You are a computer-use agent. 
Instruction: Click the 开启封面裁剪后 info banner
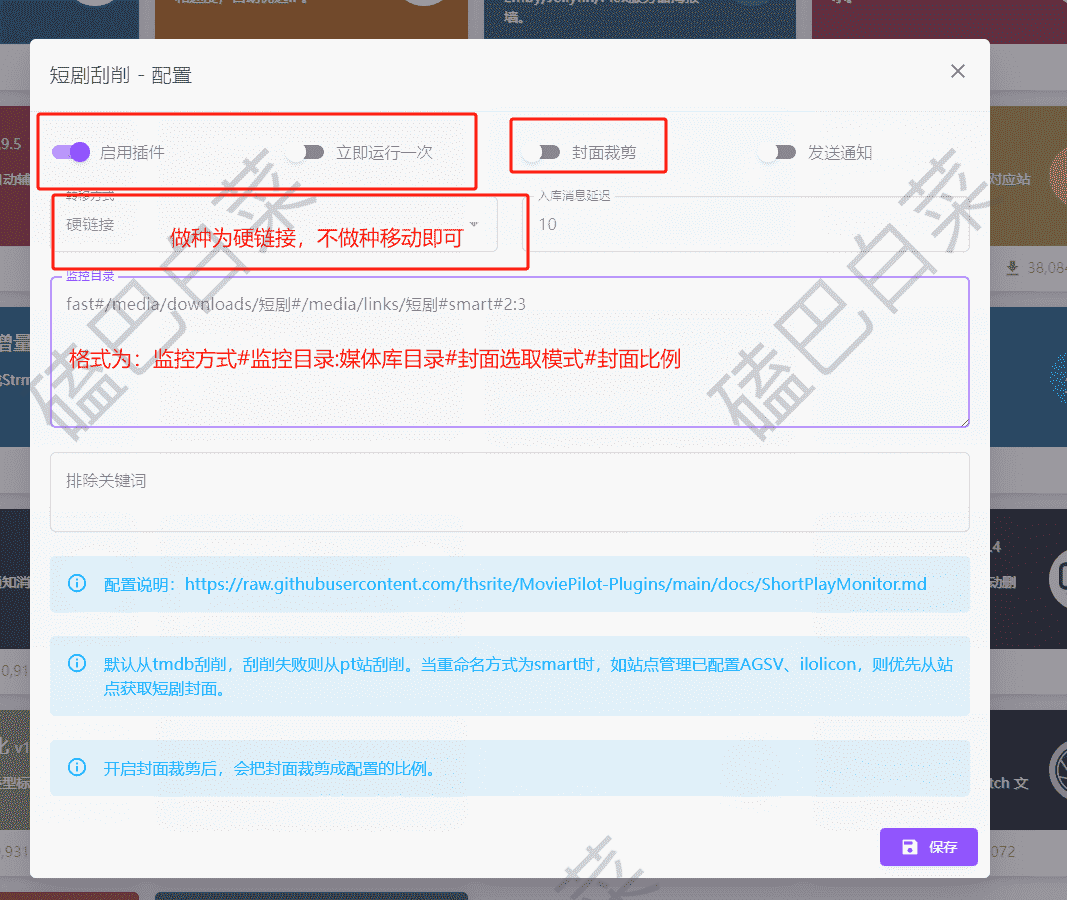(508, 768)
